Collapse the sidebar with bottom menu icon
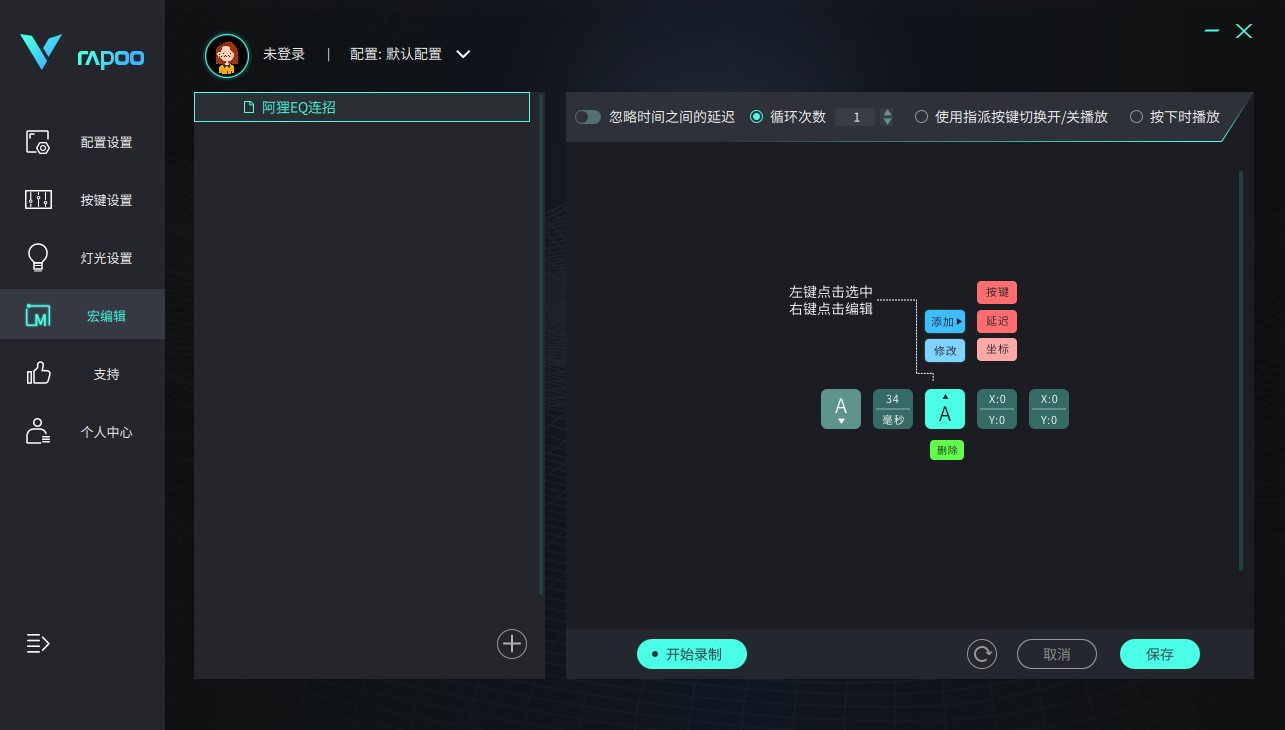This screenshot has height=730, width=1285. click(x=38, y=643)
